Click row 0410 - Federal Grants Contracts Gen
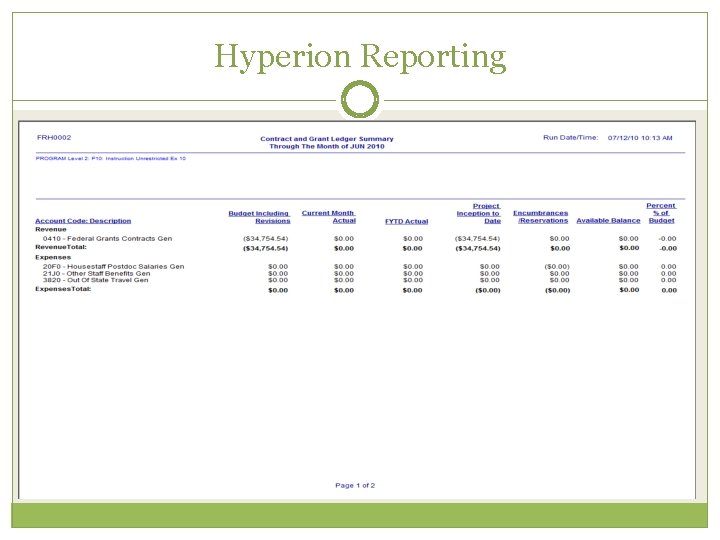Screen dimensions: 720x540 pyautogui.click(x=107, y=239)
